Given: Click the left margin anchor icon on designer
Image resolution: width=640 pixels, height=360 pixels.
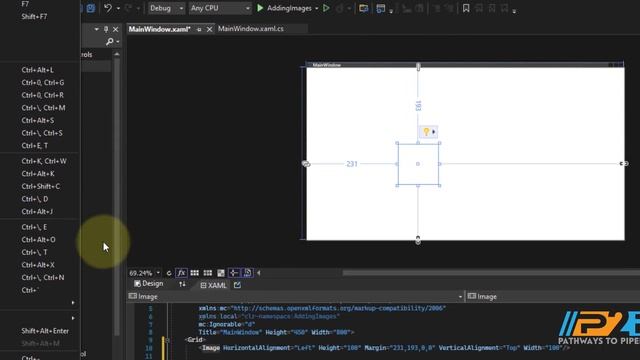Looking at the screenshot, I should point(306,164).
